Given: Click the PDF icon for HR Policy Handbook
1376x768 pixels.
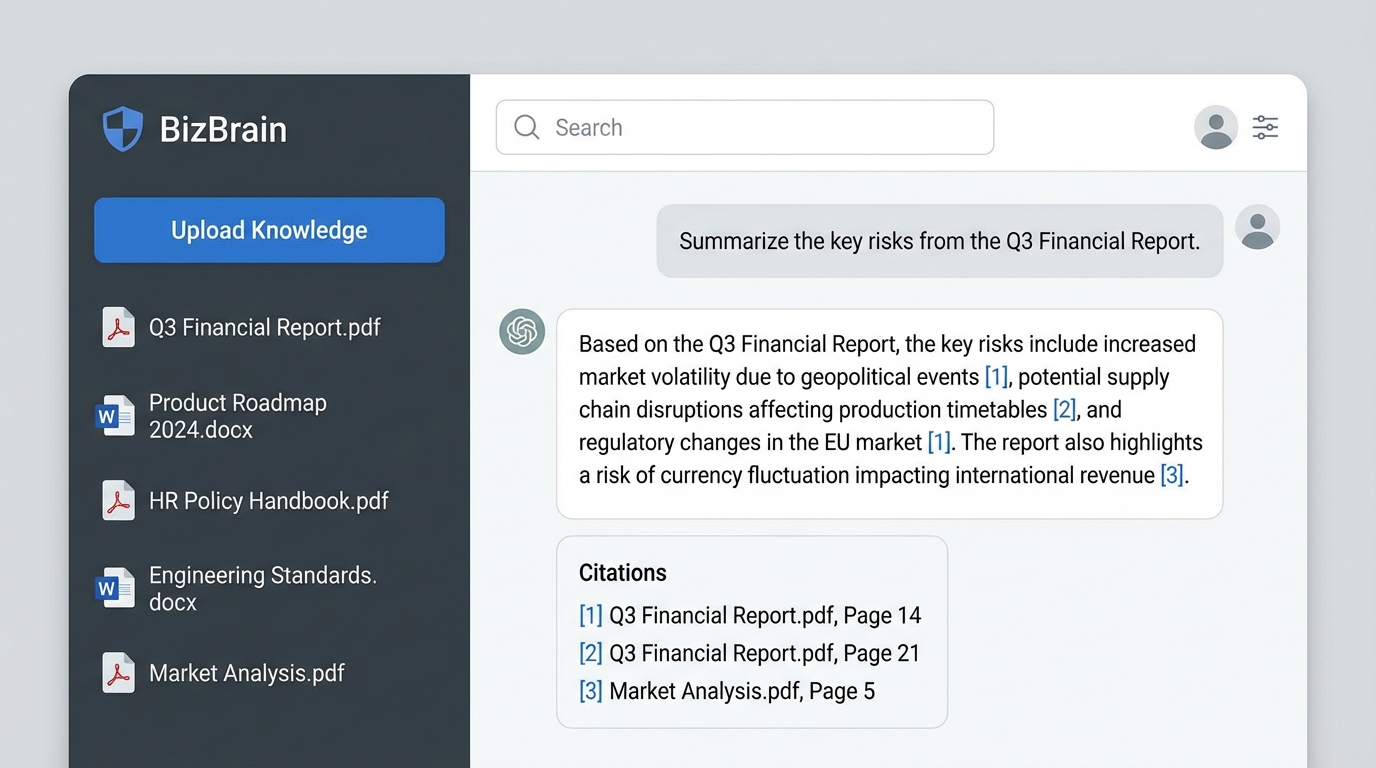Looking at the screenshot, I should pyautogui.click(x=118, y=501).
